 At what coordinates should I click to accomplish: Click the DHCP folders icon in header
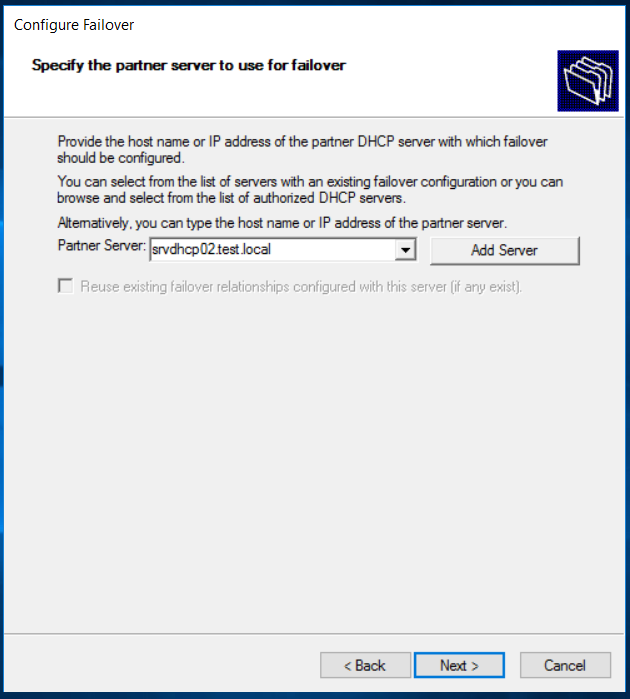point(588,81)
